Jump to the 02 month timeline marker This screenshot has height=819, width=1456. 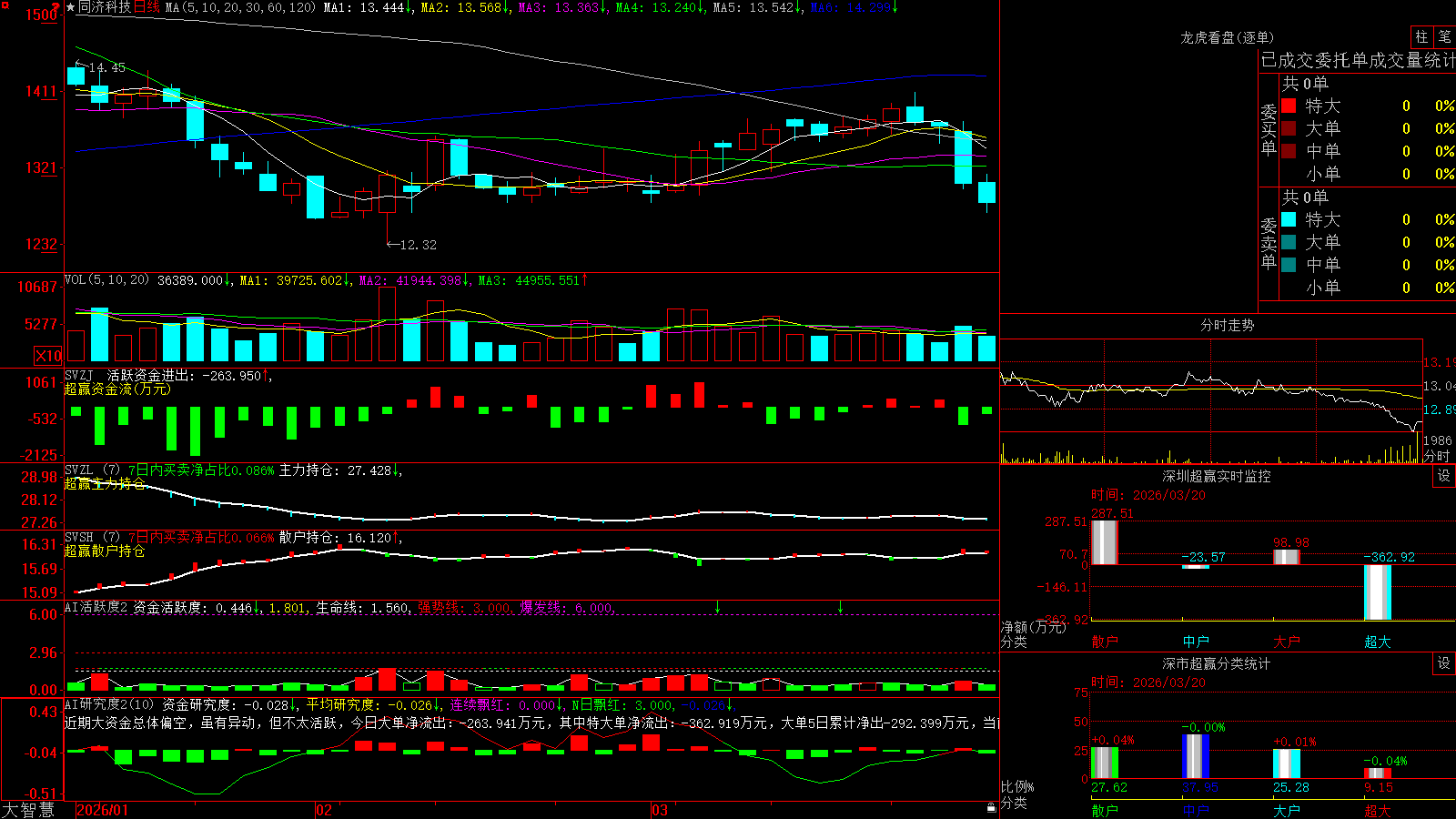(x=324, y=810)
